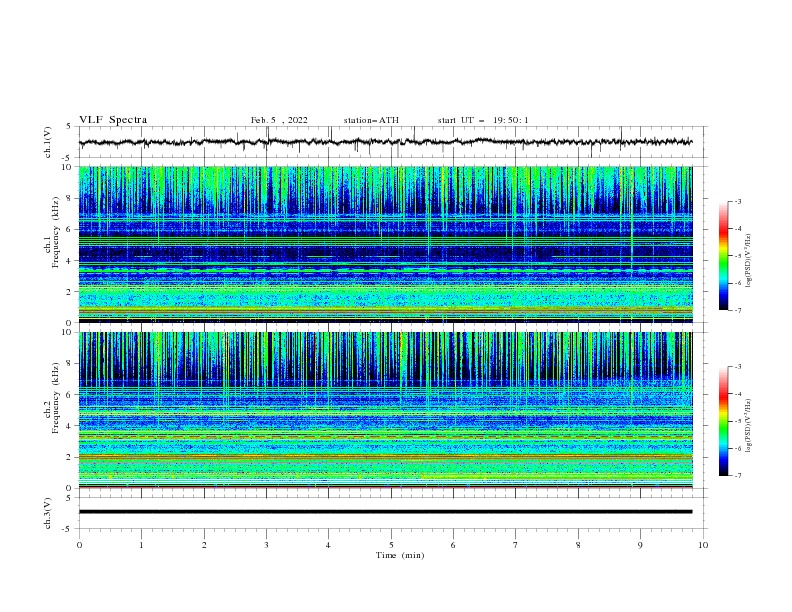The image size is (792, 612).
Task: Click the 'Time (min)' axis title
Action: (400, 555)
